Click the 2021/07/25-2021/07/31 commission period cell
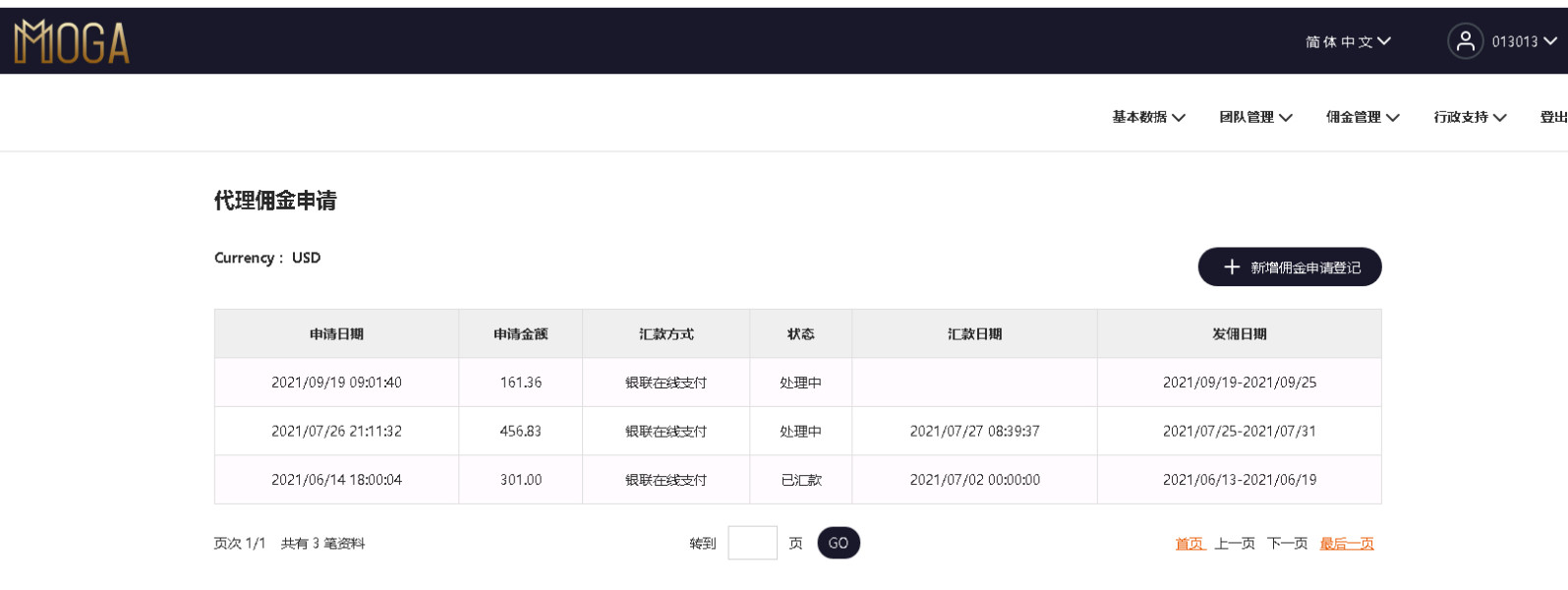The image size is (1568, 590). (1240, 431)
